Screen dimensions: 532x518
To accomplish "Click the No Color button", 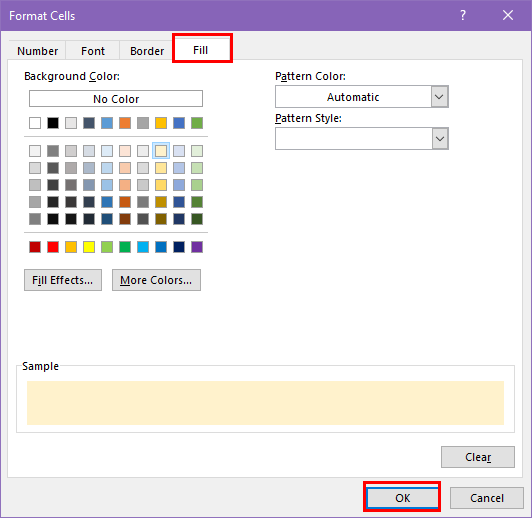I will 116,99.
